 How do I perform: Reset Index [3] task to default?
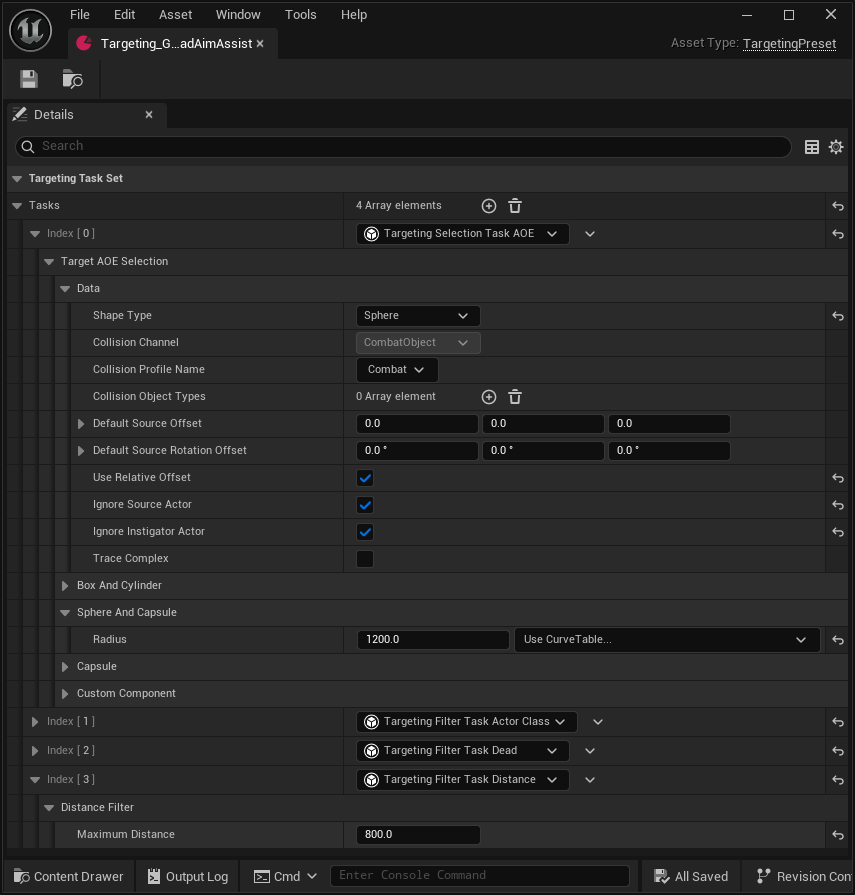(x=837, y=780)
